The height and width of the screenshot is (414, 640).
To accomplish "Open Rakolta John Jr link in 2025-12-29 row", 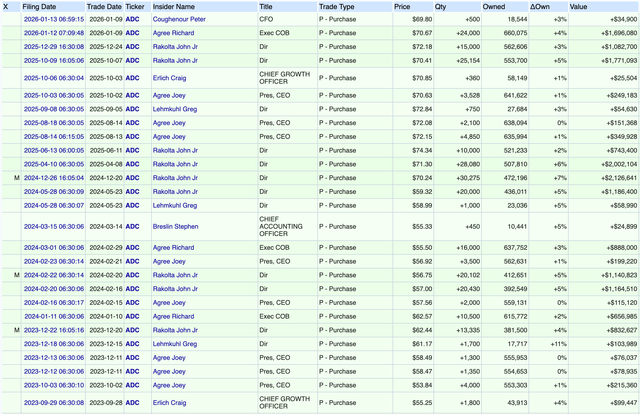I will (175, 47).
